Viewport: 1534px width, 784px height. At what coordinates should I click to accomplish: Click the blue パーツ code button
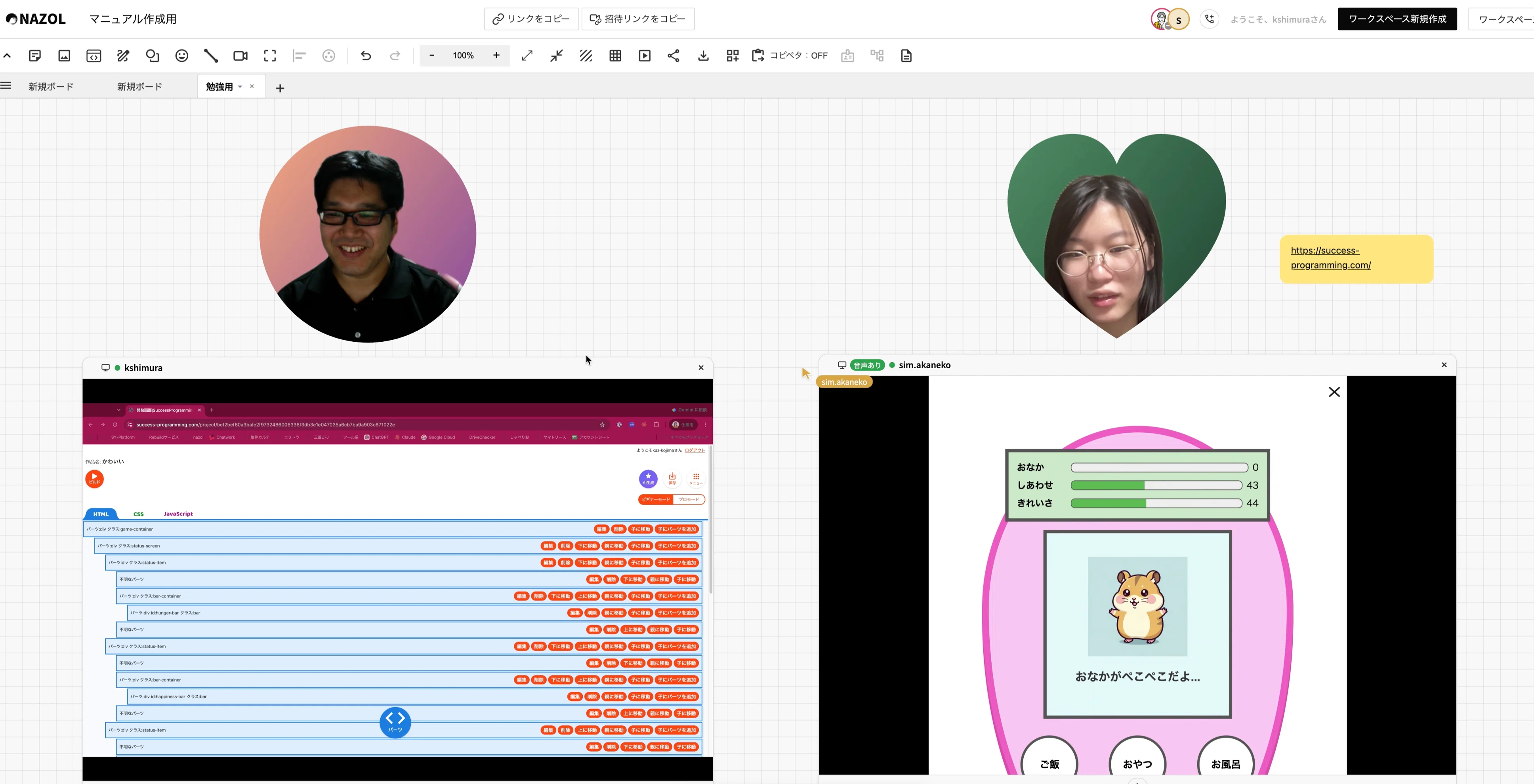pos(395,722)
